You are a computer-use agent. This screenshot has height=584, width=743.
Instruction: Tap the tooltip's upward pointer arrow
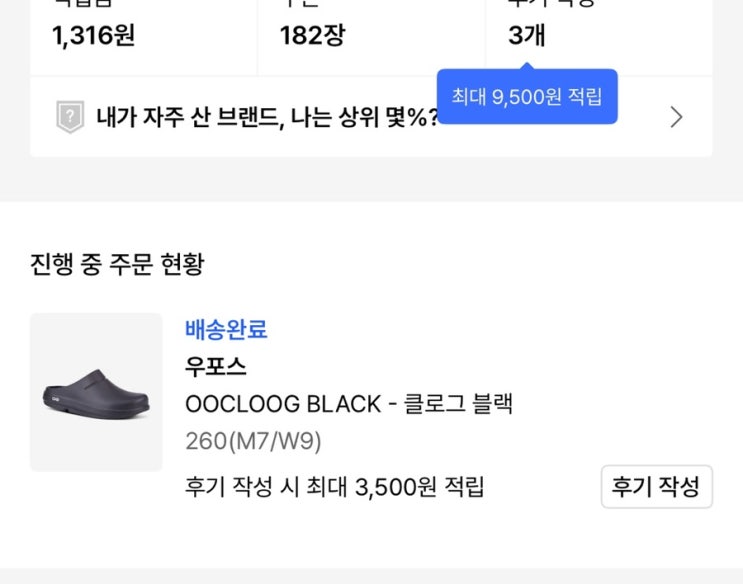click(x=527, y=67)
